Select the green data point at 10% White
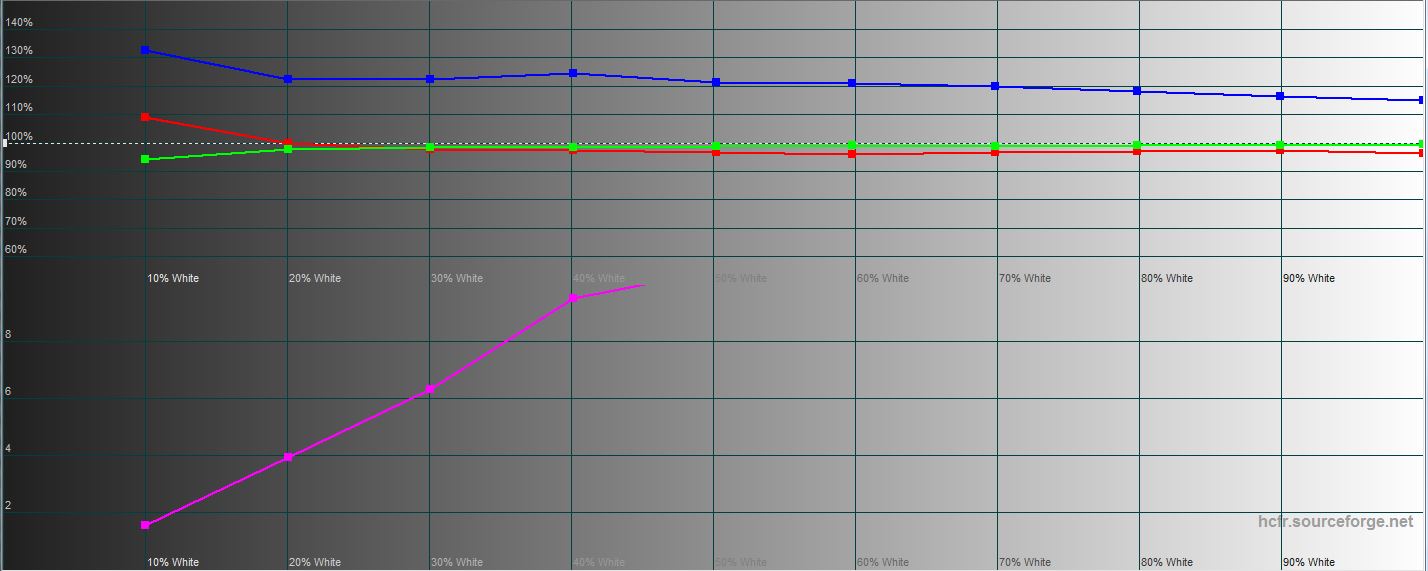Screen dimensions: 1428x571 pos(145,159)
